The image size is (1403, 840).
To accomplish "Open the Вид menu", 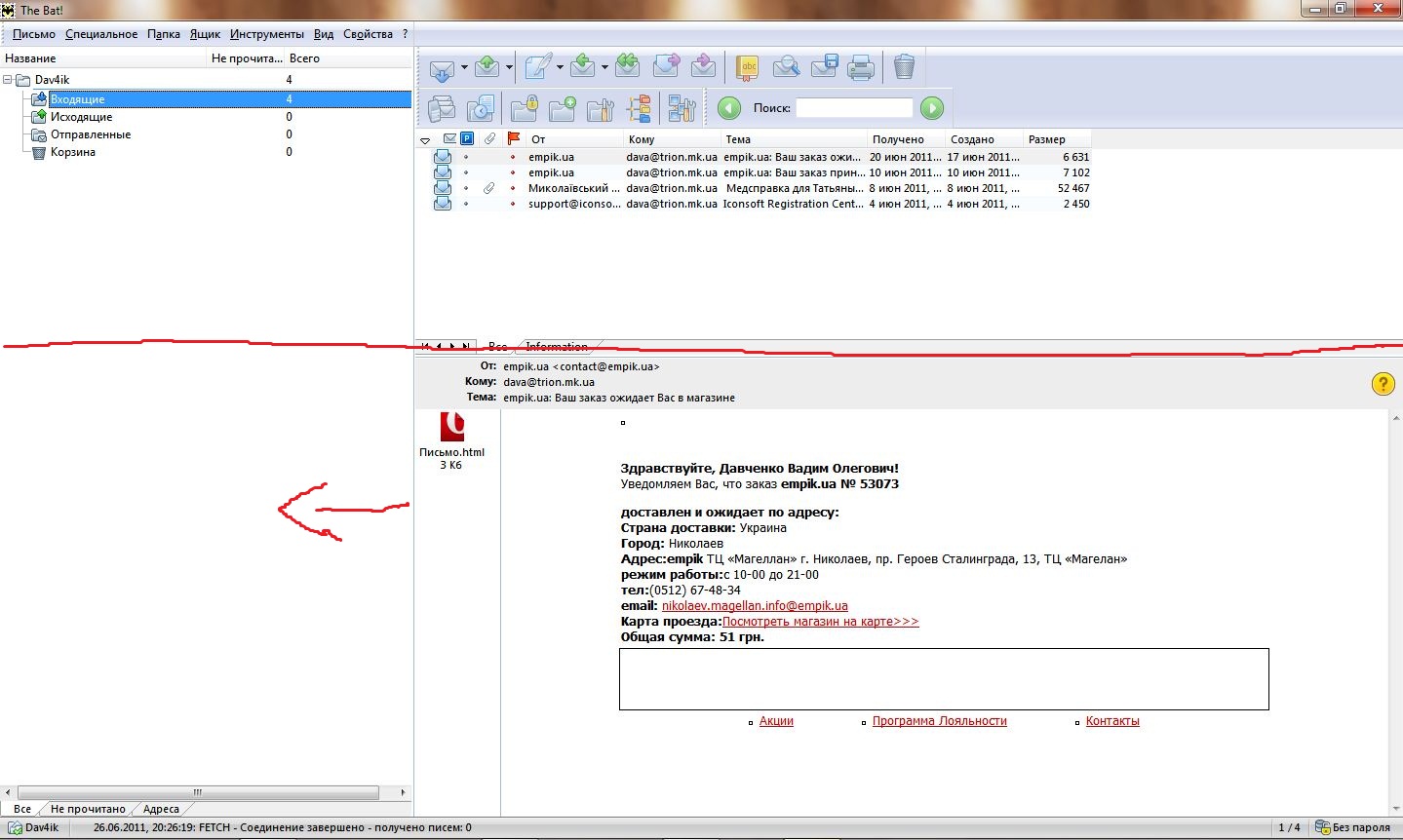I will (x=324, y=34).
